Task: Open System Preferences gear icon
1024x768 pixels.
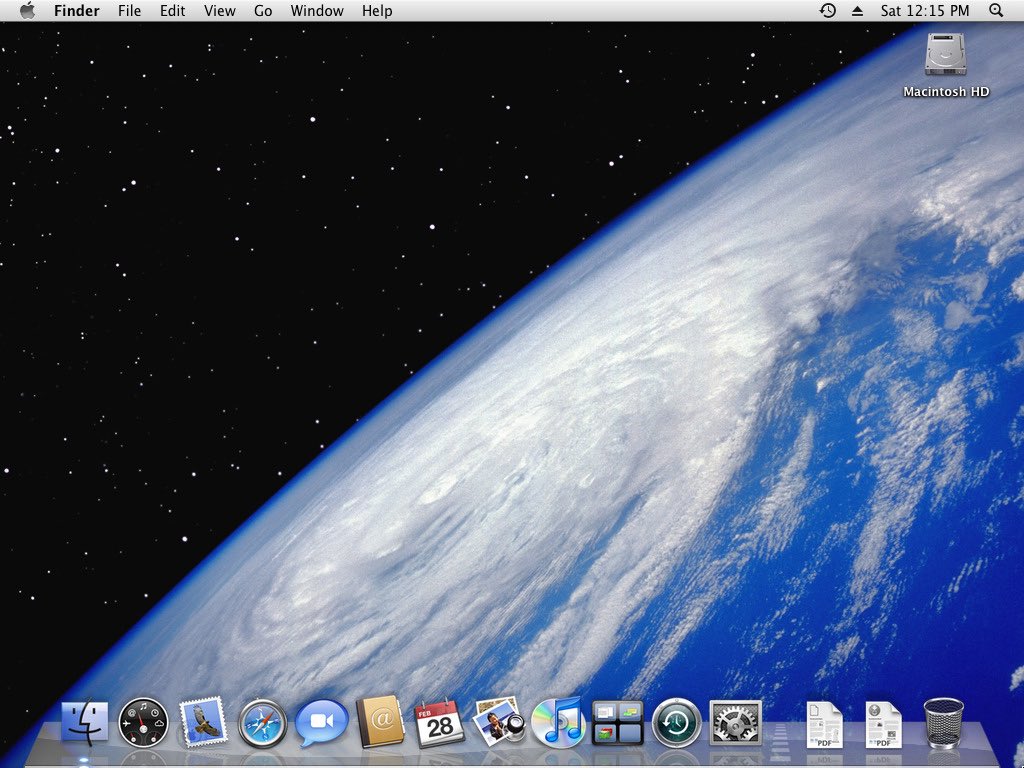Action: pyautogui.click(x=735, y=723)
